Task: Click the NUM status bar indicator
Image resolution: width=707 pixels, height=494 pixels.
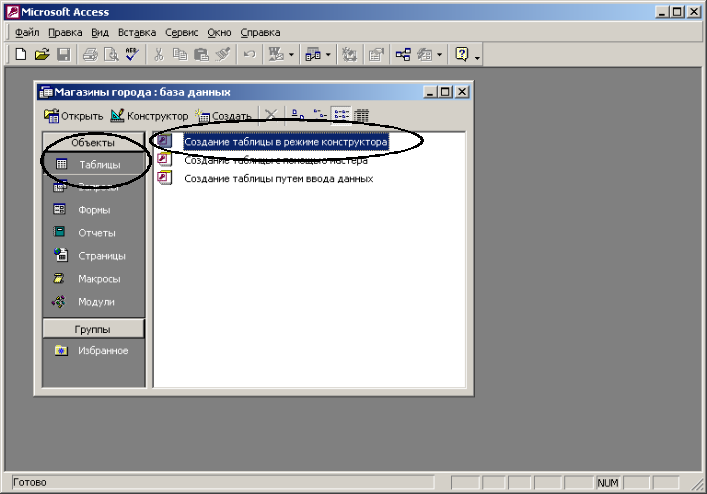Action: 608,483
